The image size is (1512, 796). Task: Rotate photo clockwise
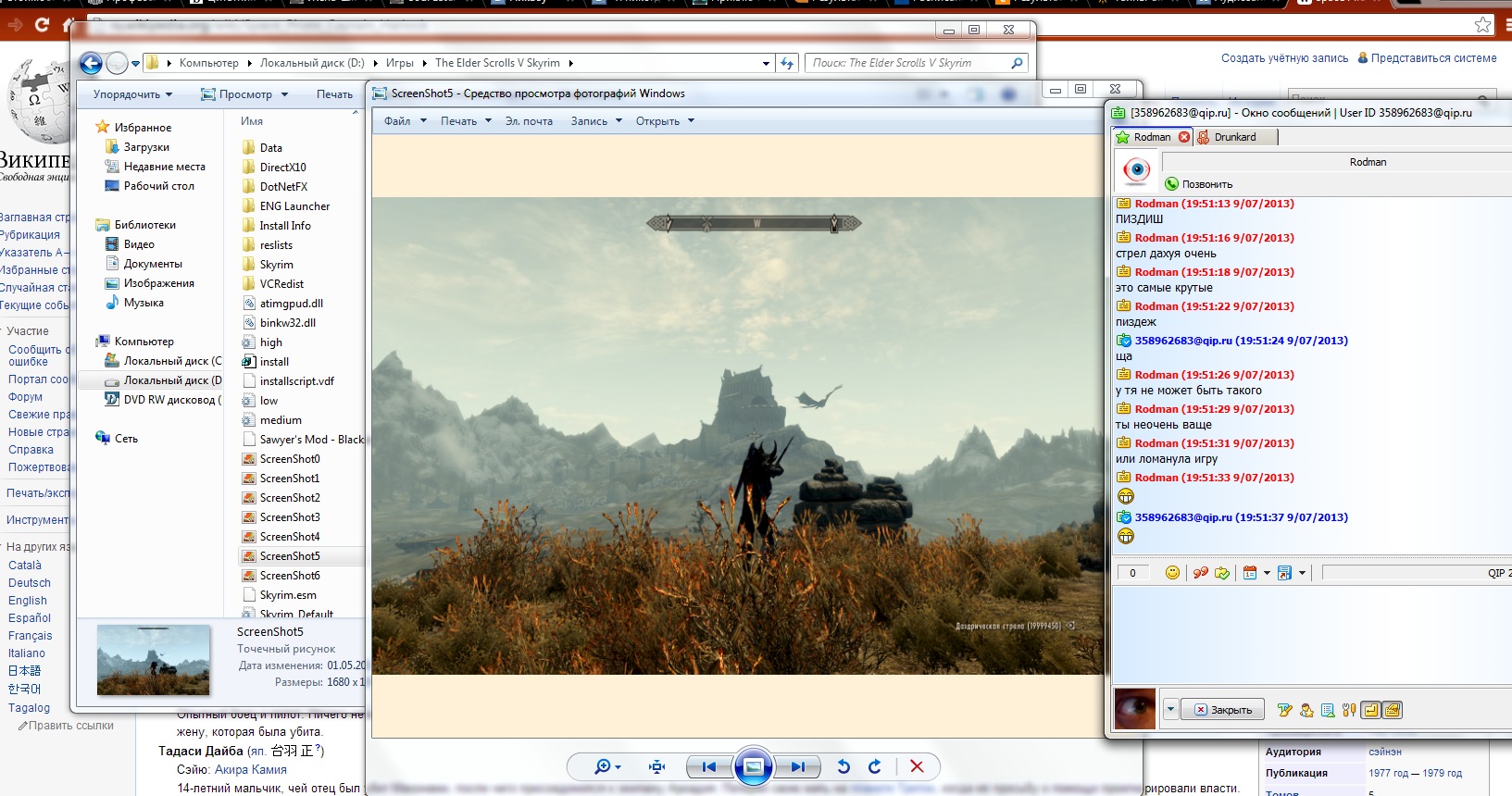tap(875, 766)
